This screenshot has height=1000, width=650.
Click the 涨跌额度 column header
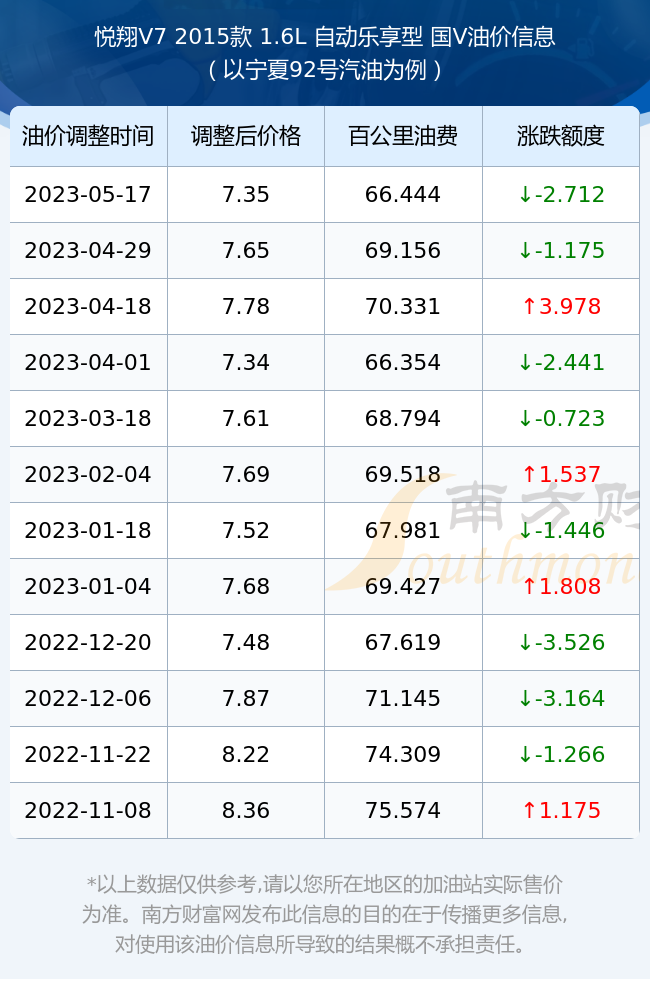click(x=561, y=136)
